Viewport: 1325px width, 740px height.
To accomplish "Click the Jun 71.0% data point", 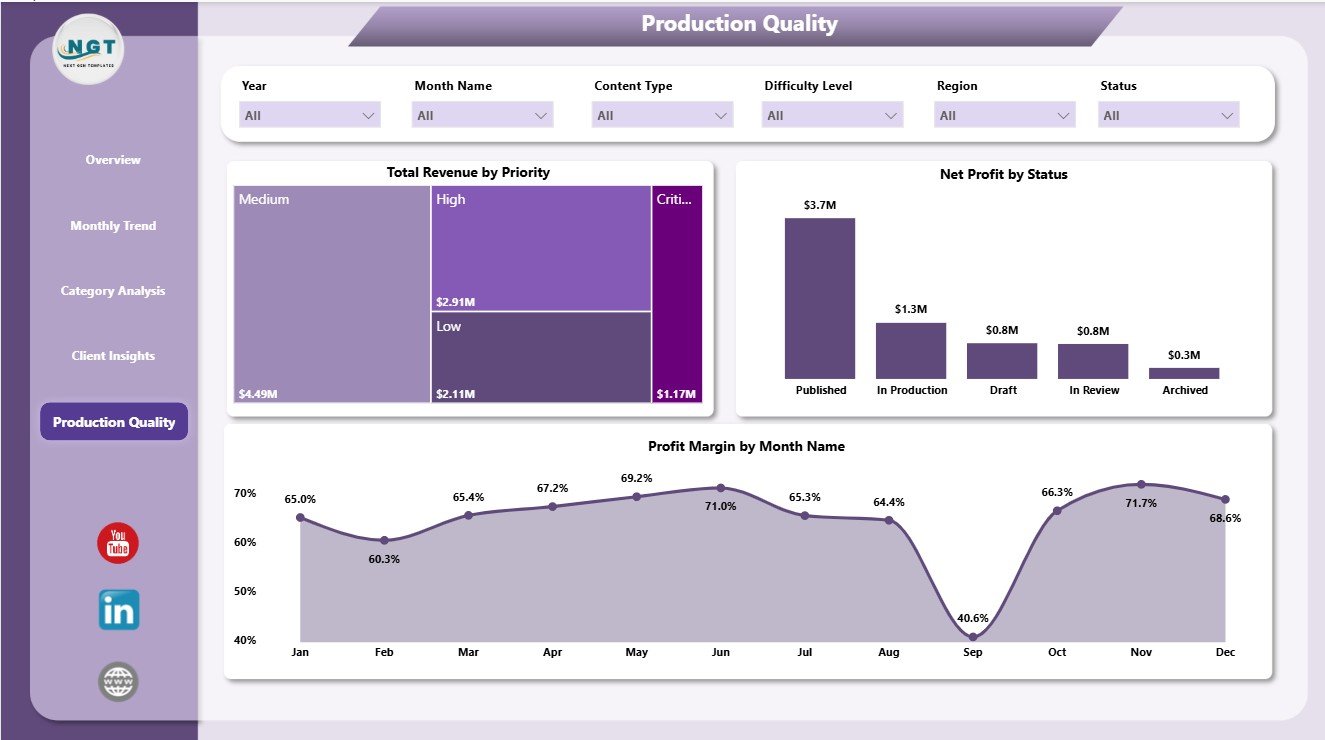I will coord(721,488).
